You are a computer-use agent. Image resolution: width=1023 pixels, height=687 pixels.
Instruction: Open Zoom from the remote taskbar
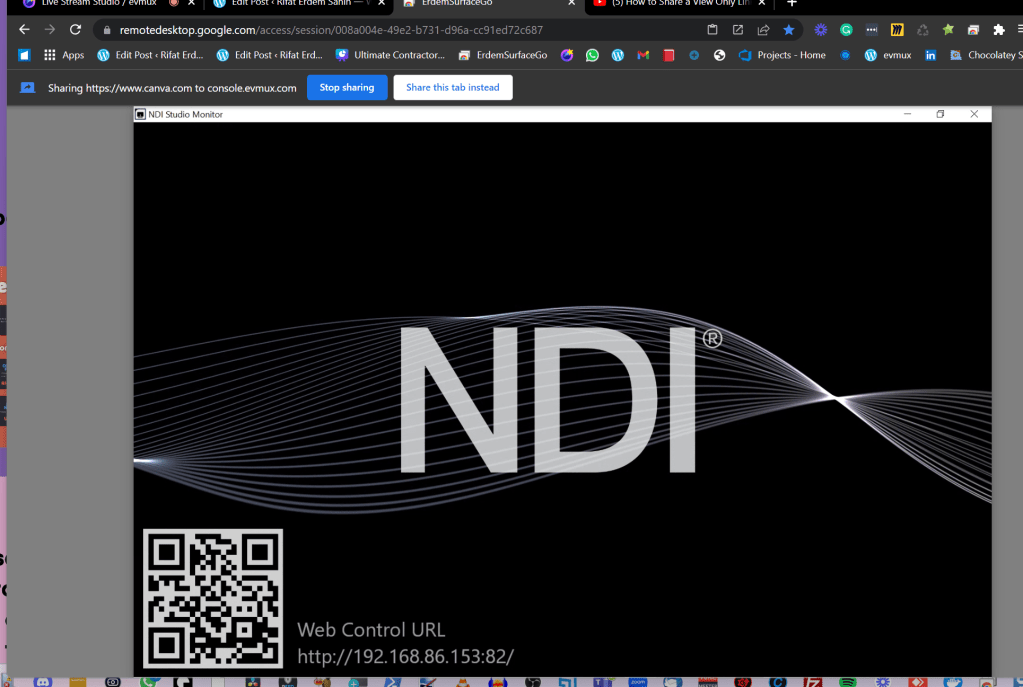coord(637,682)
